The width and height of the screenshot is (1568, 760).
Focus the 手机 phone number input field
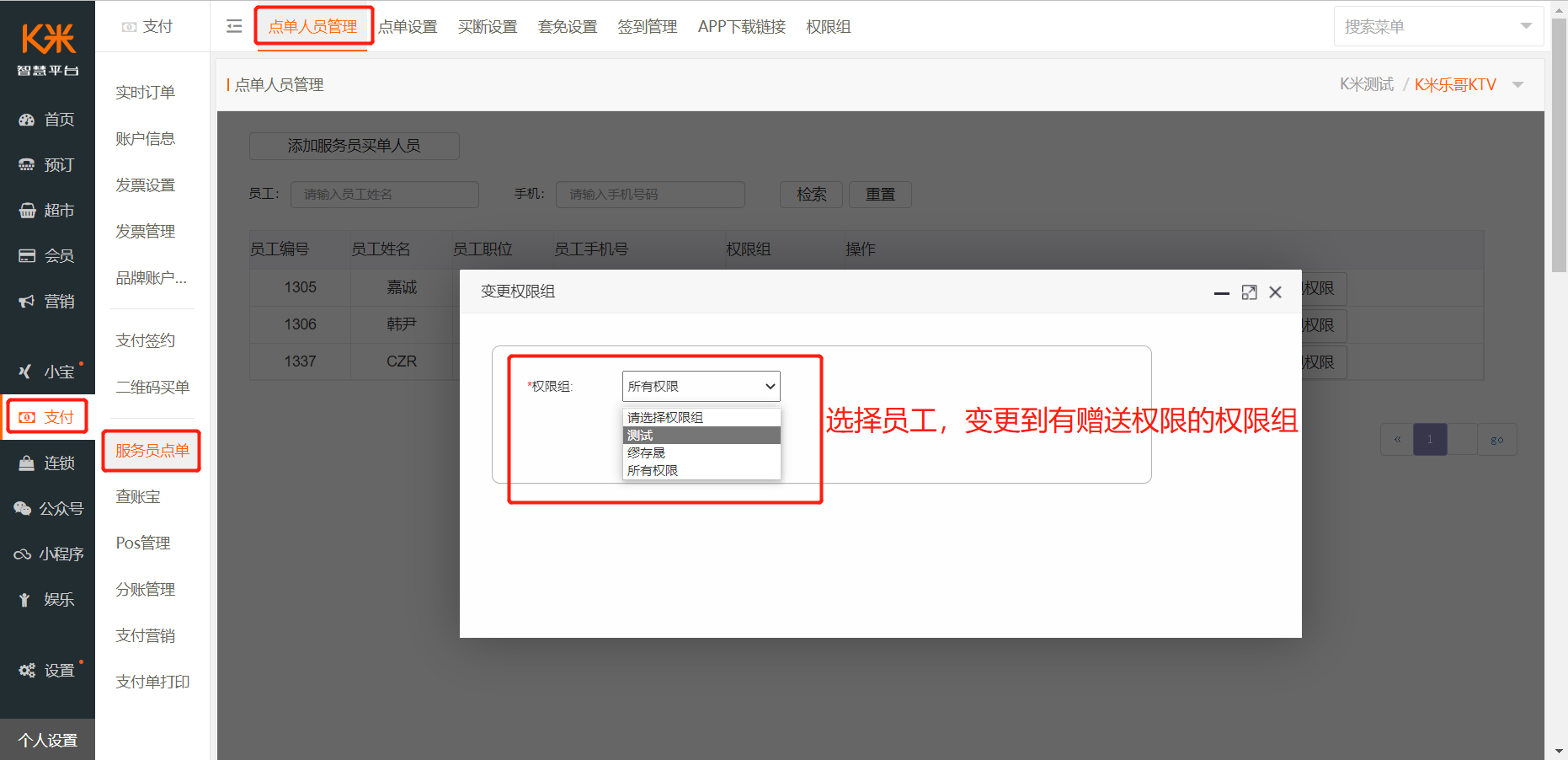650,195
